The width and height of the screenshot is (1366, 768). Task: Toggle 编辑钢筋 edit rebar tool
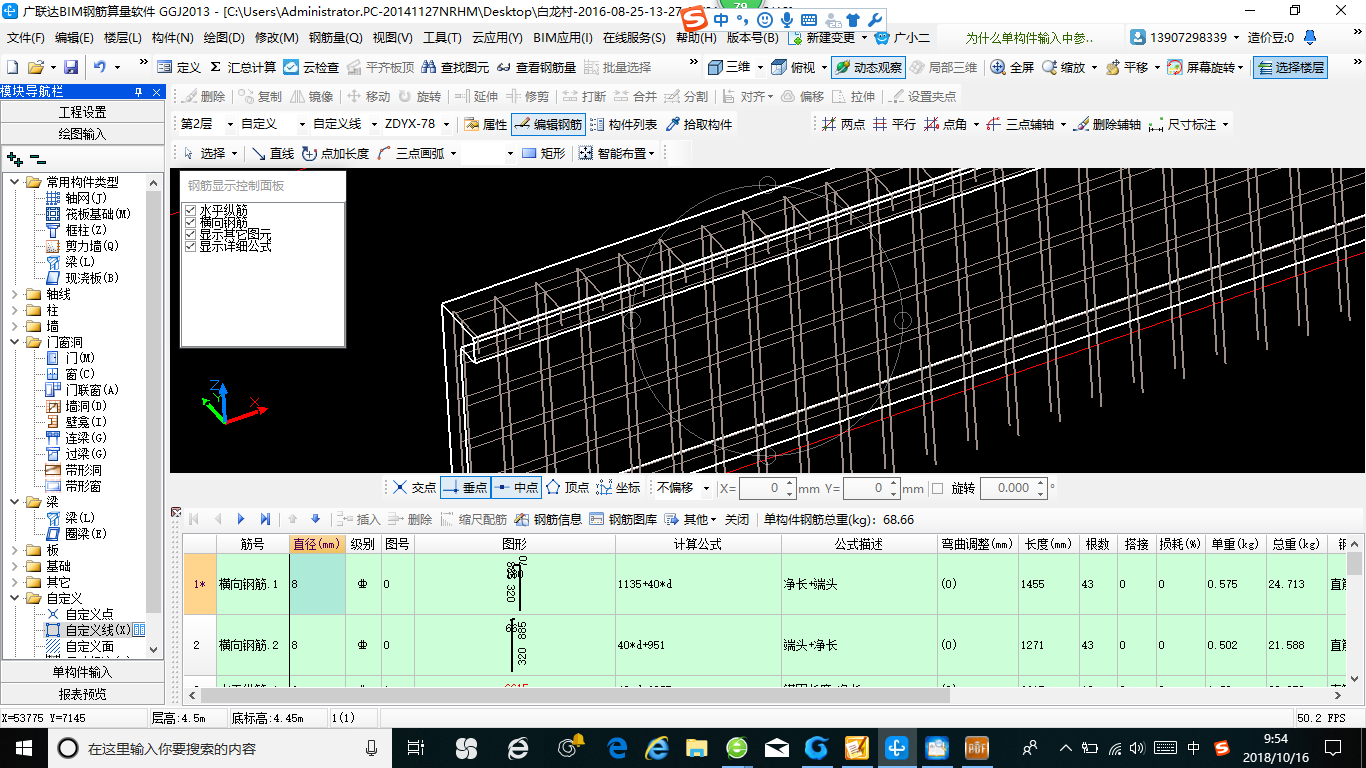pos(547,124)
